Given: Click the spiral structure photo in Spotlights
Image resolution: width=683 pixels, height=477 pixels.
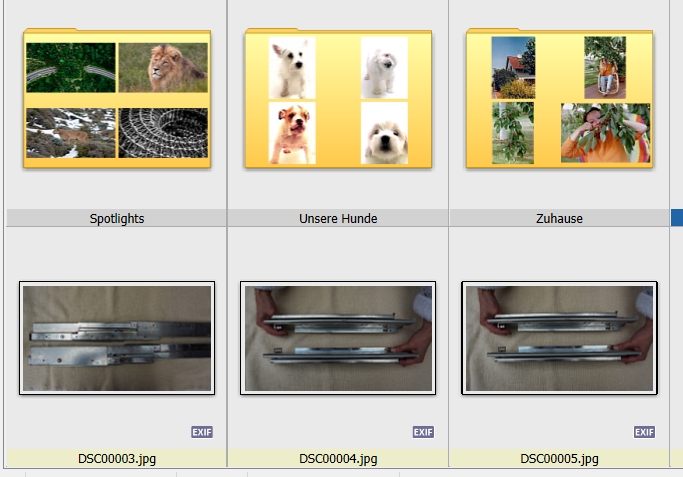Looking at the screenshot, I should [163, 133].
